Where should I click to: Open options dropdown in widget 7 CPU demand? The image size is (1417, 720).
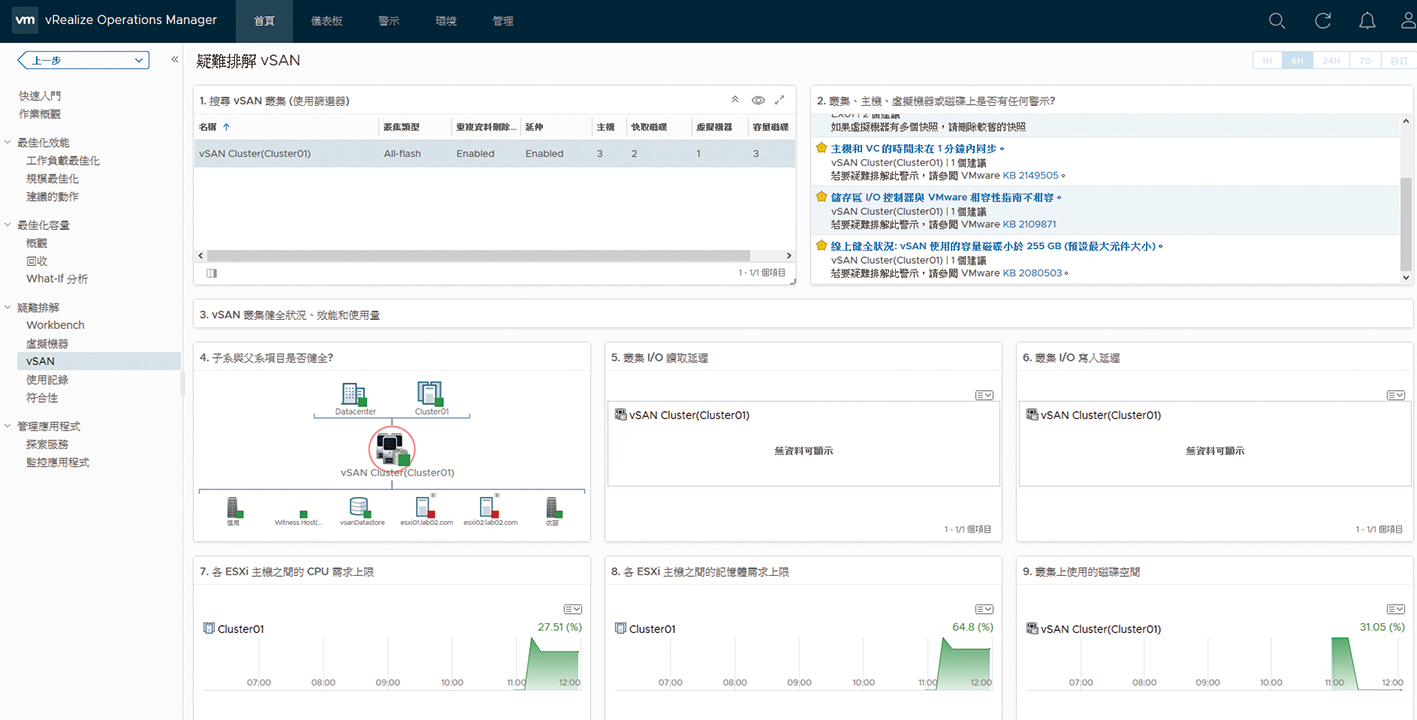click(x=573, y=609)
